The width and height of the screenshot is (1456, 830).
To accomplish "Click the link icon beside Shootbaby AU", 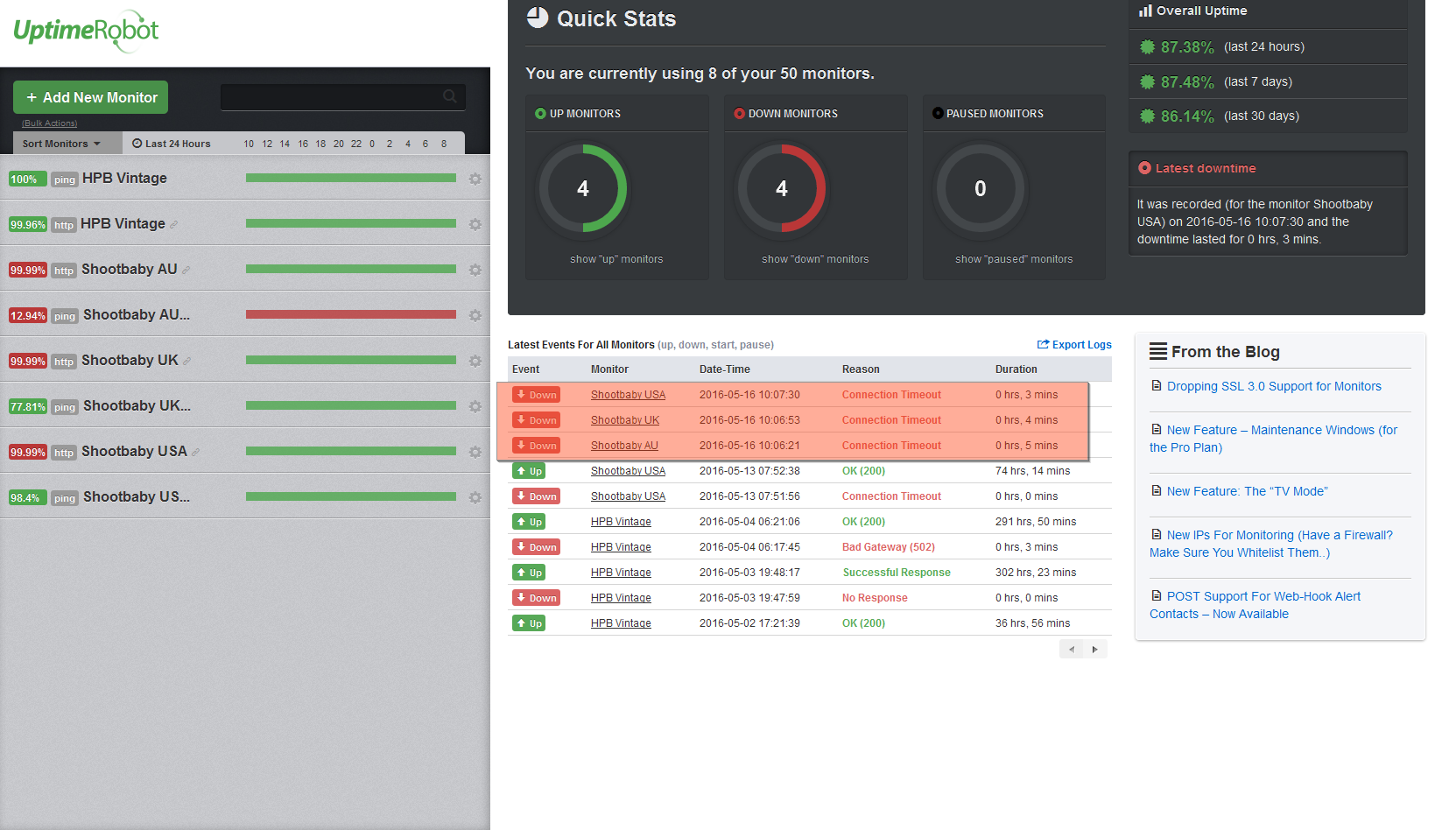I will [186, 271].
